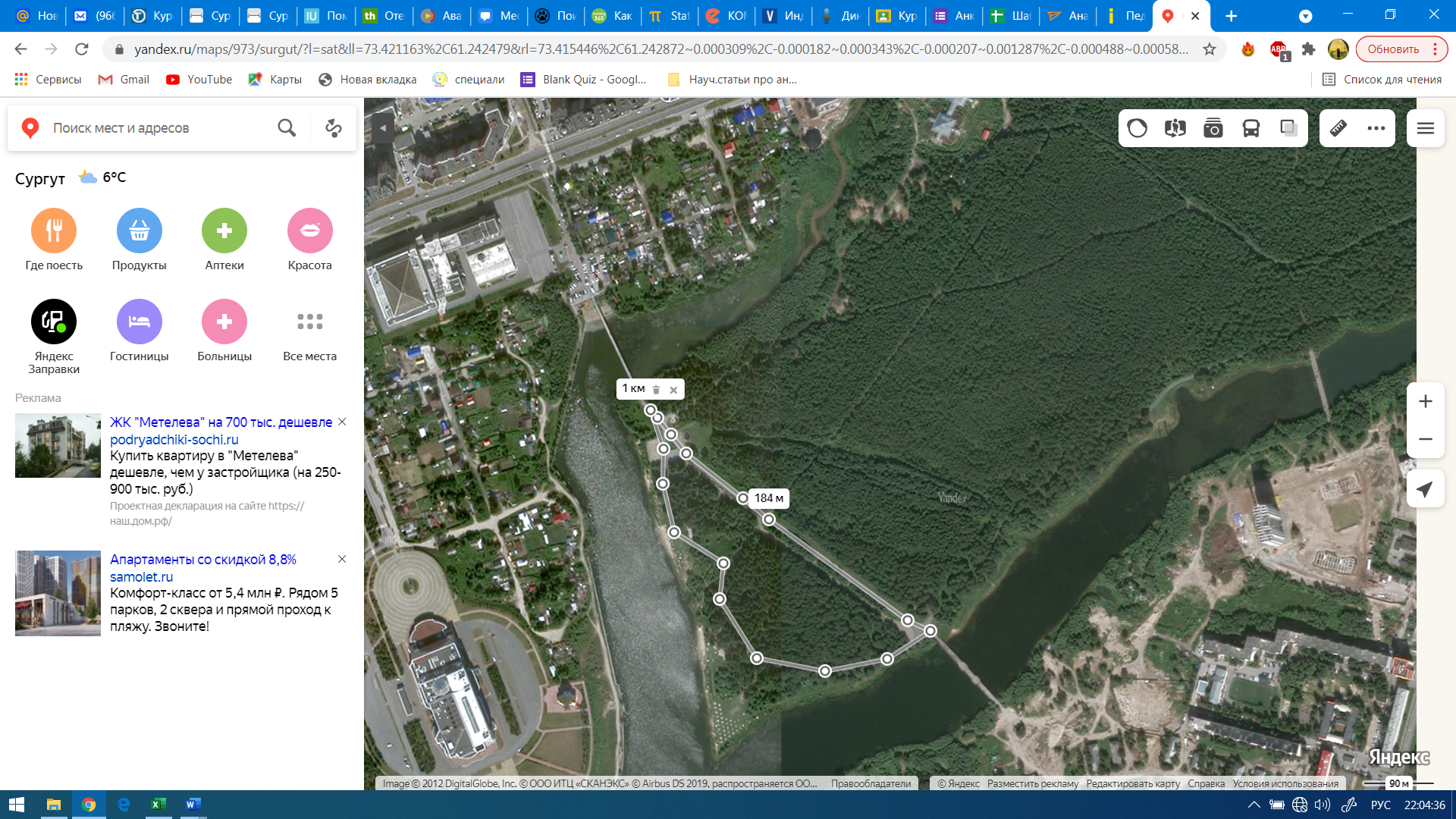Enable street panoramas mode
This screenshot has width=1456, height=819.
point(1175,128)
